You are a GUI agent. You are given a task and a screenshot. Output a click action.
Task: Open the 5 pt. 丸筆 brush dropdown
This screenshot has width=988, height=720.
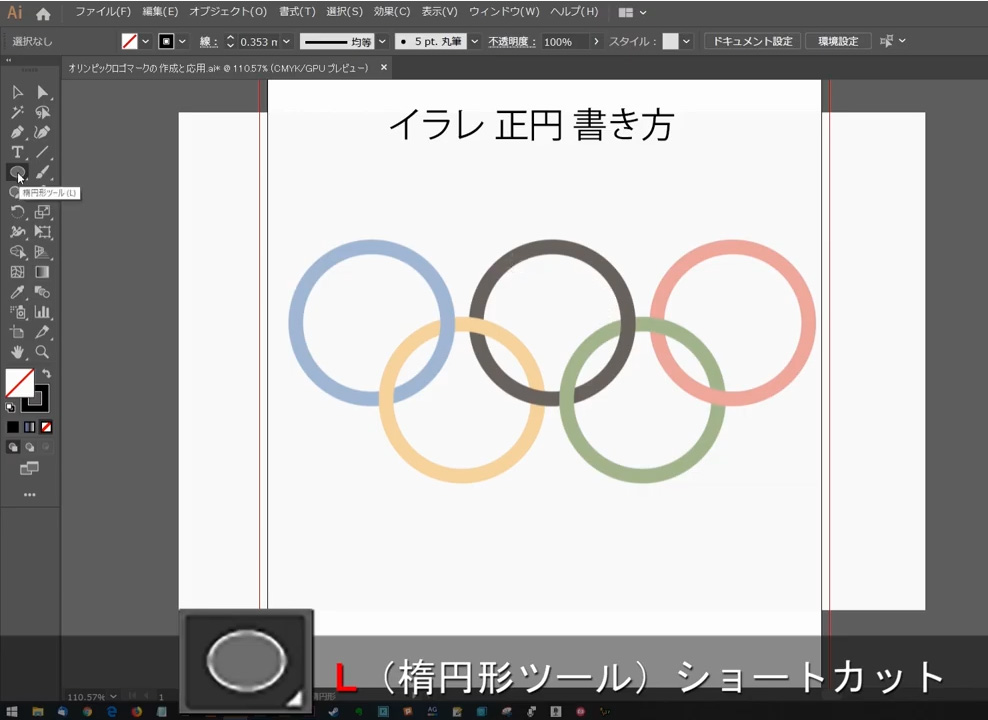click(474, 42)
